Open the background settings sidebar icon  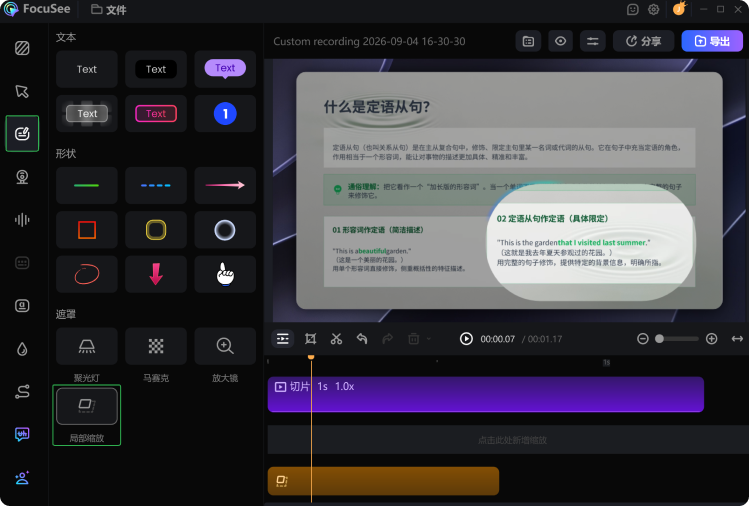22,48
